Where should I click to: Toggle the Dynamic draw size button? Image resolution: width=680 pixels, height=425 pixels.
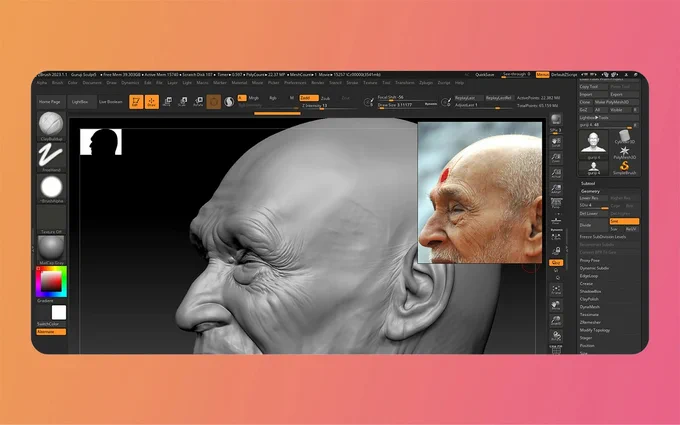pyautogui.click(x=430, y=104)
